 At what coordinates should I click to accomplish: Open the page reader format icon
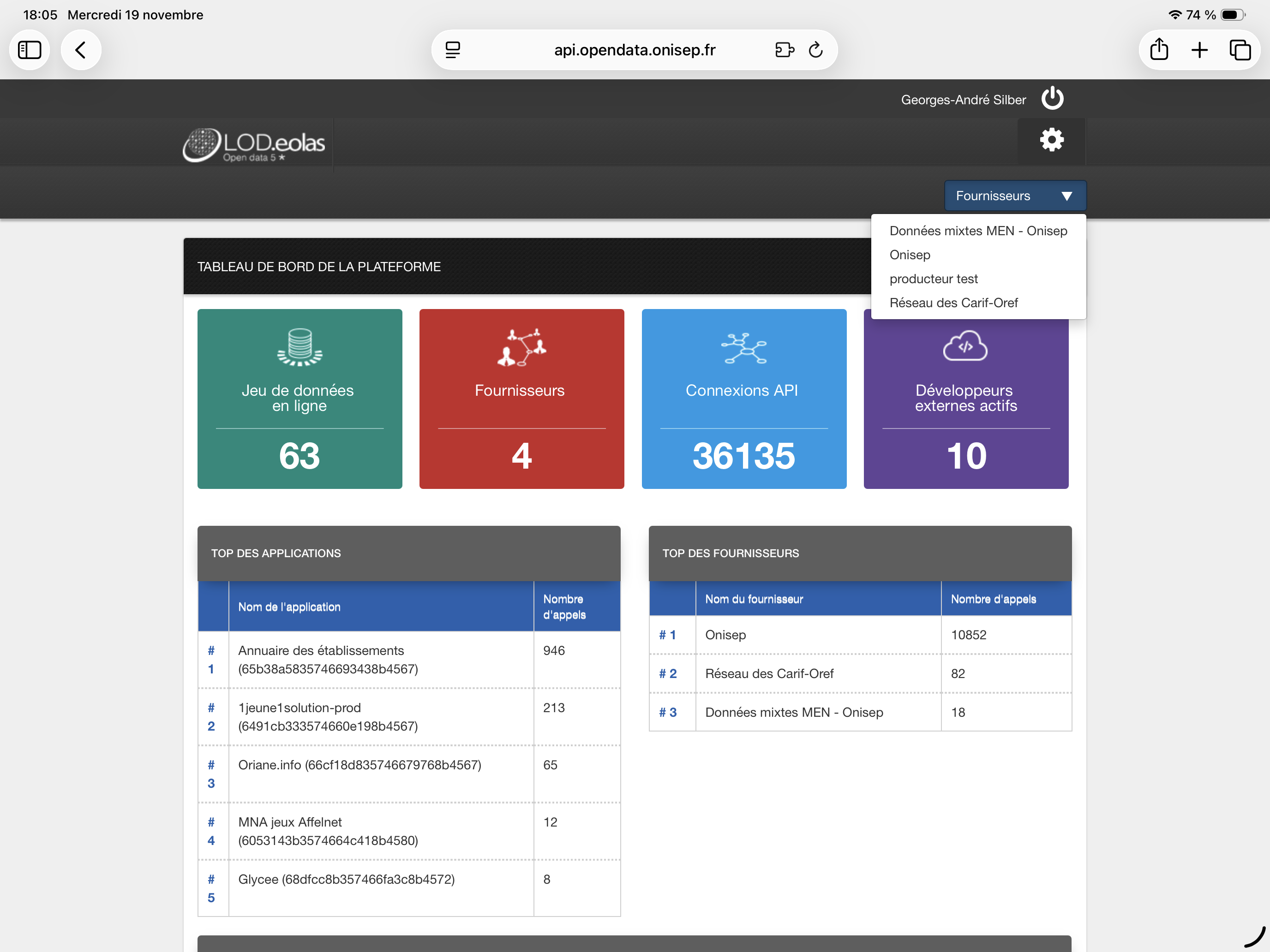pyautogui.click(x=453, y=50)
